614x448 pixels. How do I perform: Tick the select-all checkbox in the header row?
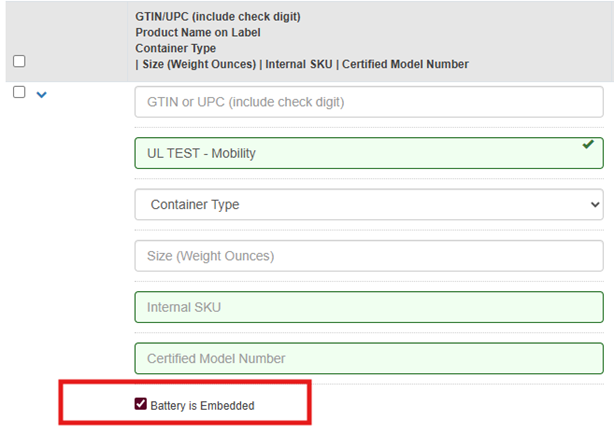19,62
